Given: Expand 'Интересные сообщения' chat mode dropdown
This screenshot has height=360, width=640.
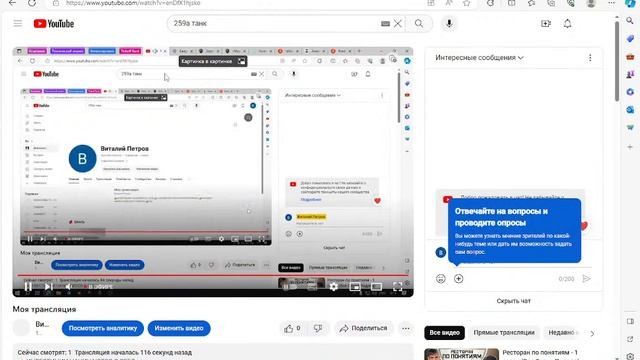Looking at the screenshot, I should [x=479, y=58].
